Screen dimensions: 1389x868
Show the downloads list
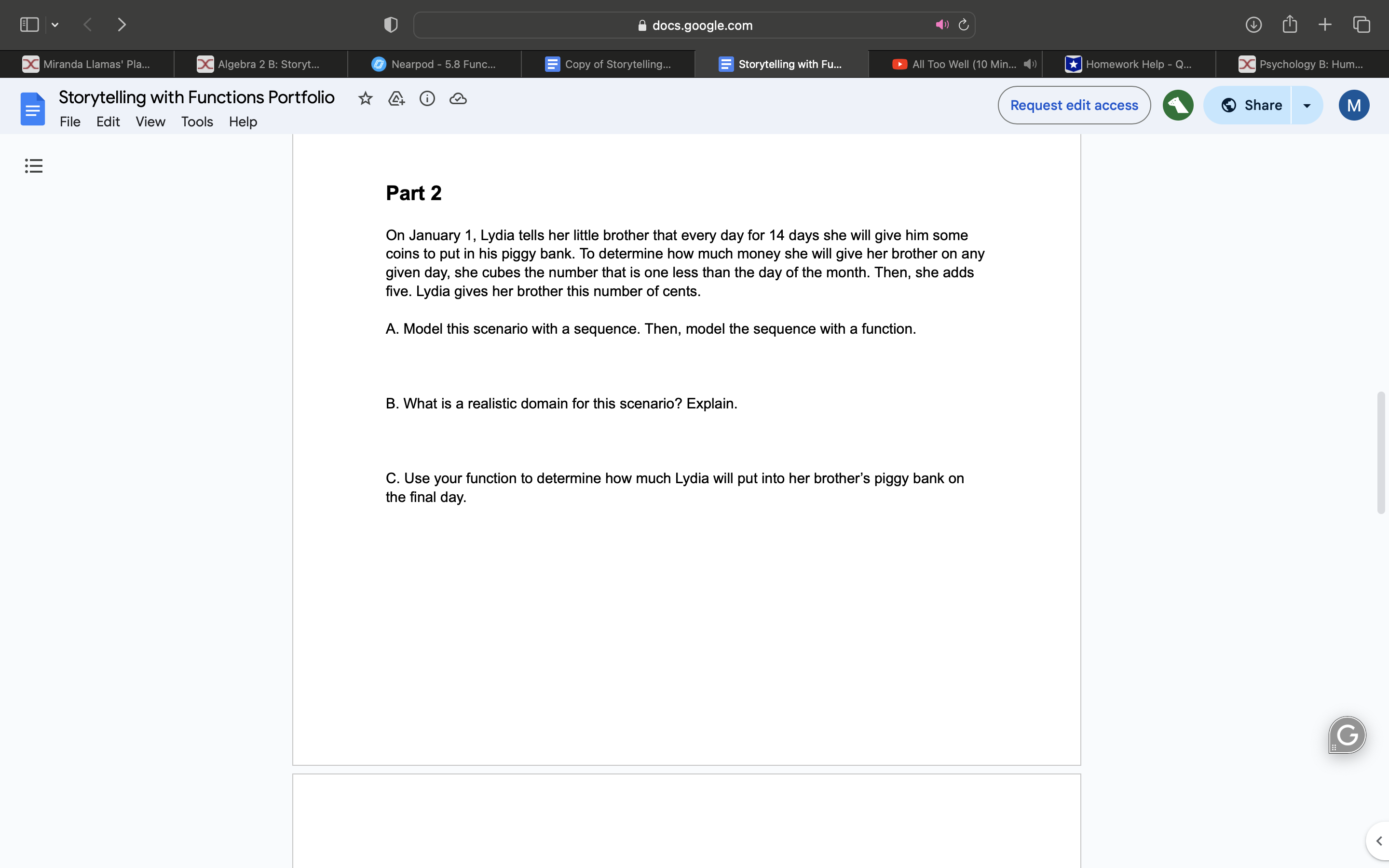pyautogui.click(x=1253, y=24)
